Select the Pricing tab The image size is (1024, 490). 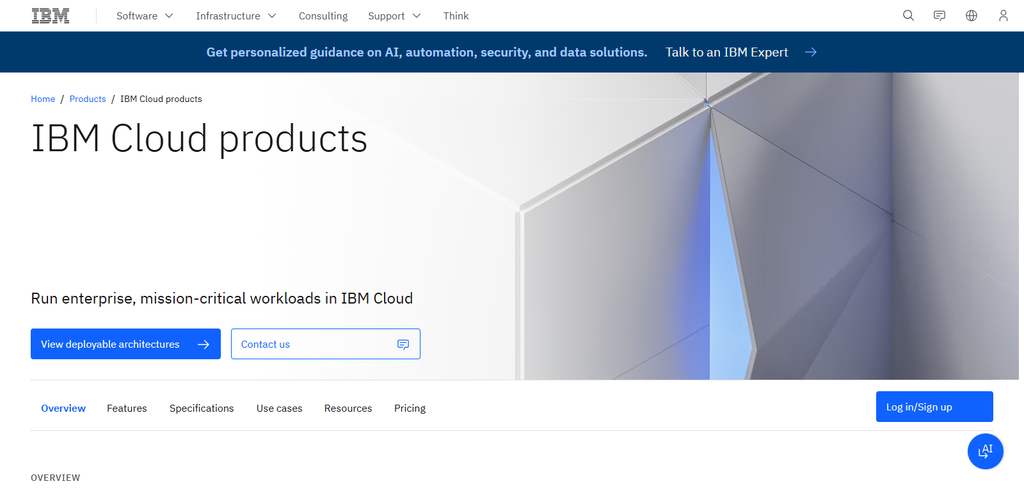point(410,408)
